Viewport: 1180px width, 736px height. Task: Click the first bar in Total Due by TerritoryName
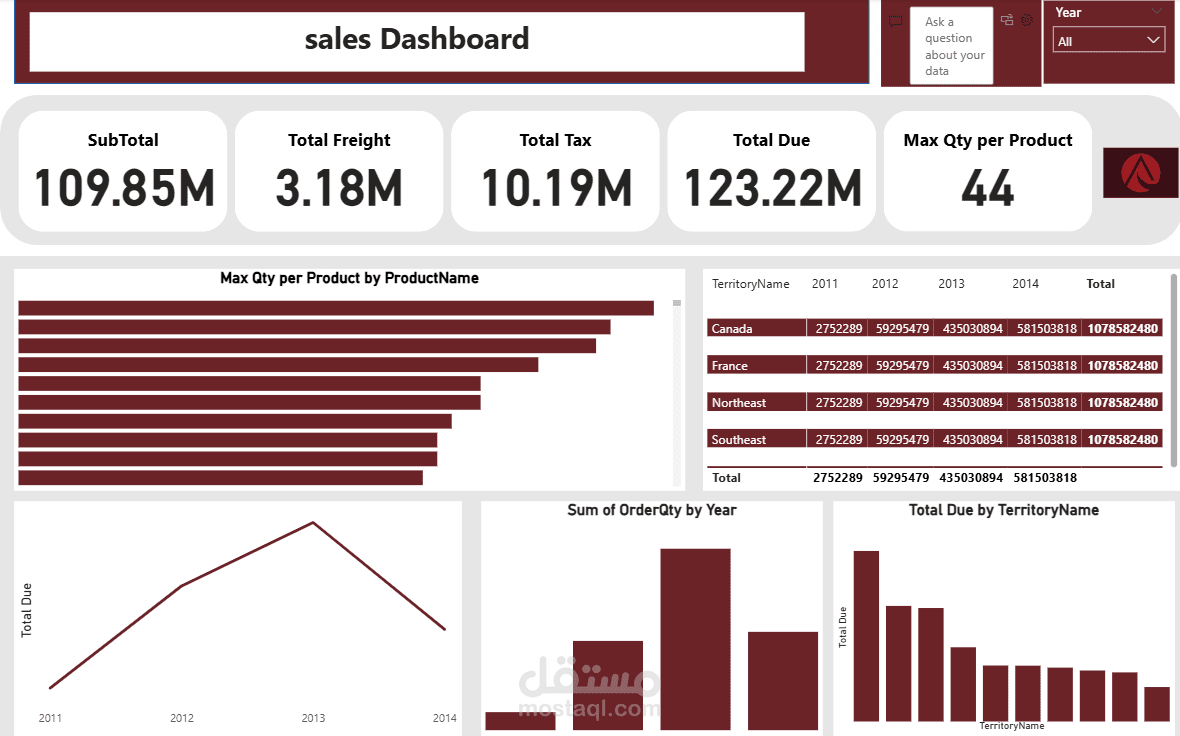tap(866, 630)
